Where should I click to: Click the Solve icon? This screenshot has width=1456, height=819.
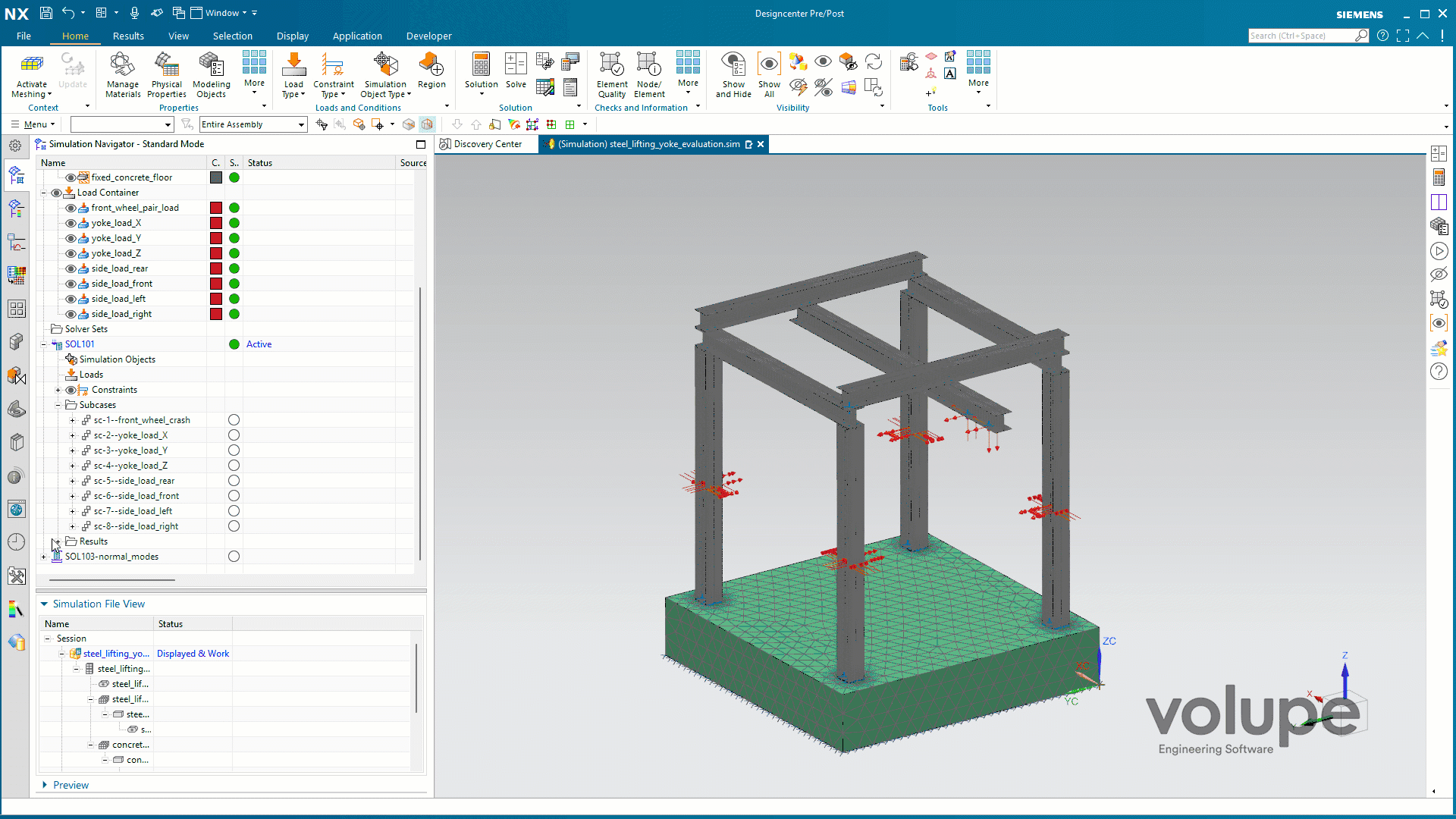click(516, 64)
